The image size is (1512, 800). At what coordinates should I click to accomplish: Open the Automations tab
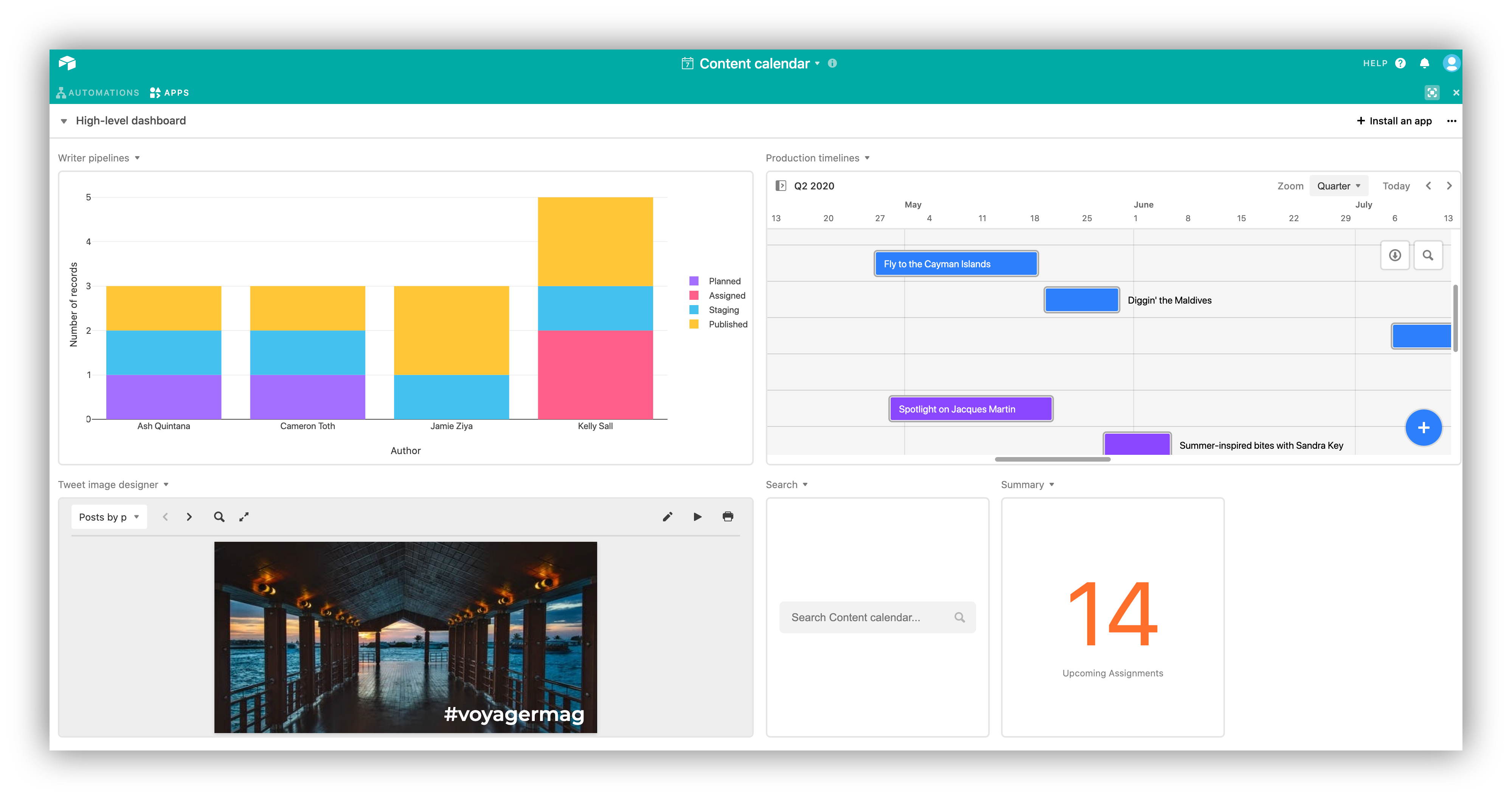[98, 93]
